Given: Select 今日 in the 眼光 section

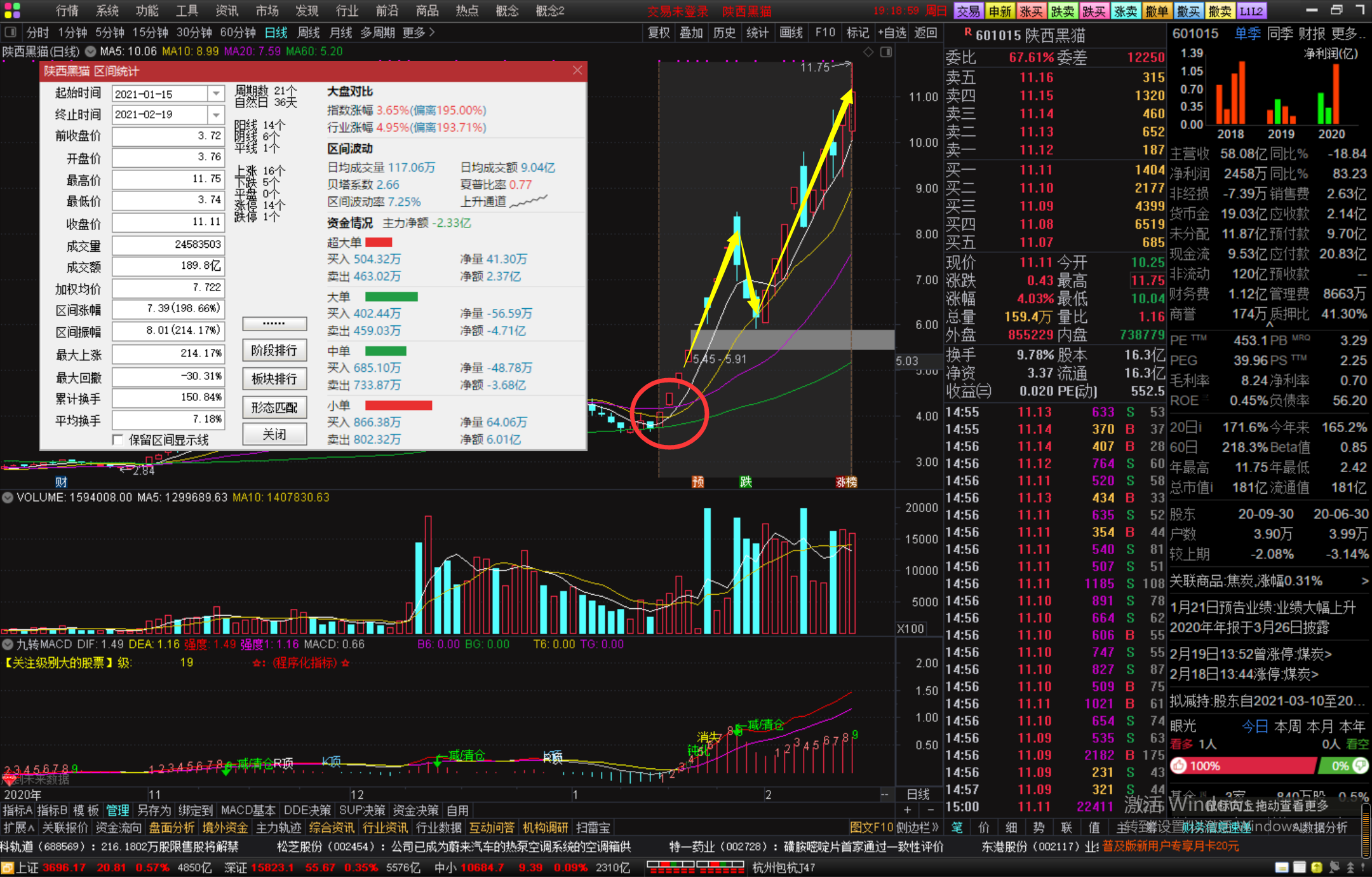Looking at the screenshot, I should [x=1255, y=726].
